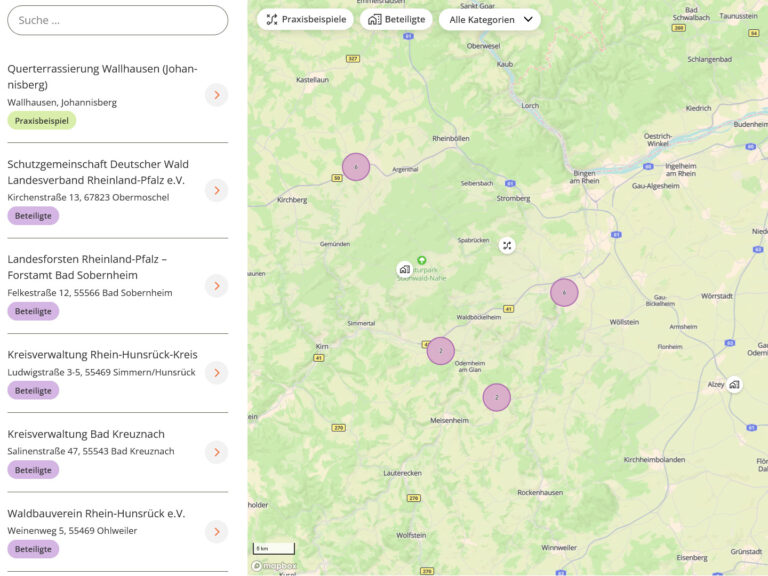Click cluster marker east of Meisenheim

pyautogui.click(x=497, y=397)
